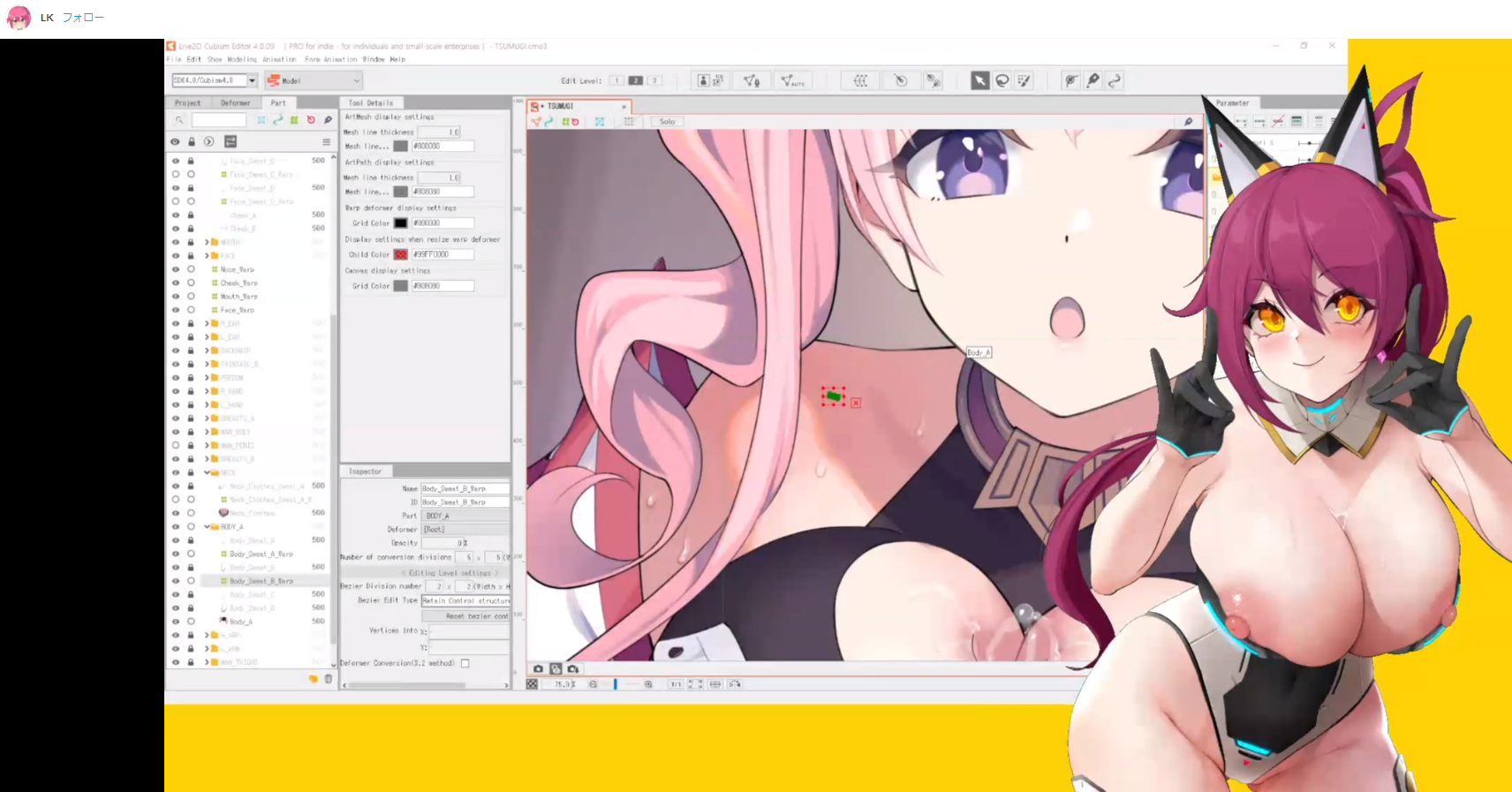Click the canvas zoom slider handle
The image size is (1512, 792).
616,684
